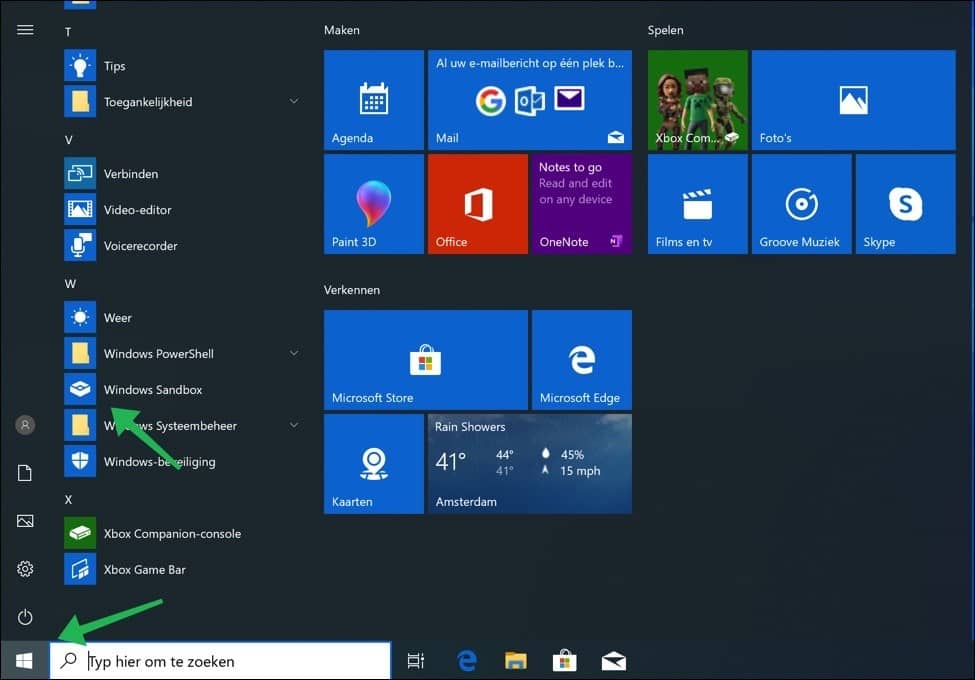Launch the Groove Muziek tile
Image resolution: width=975 pixels, height=680 pixels.
(x=802, y=204)
